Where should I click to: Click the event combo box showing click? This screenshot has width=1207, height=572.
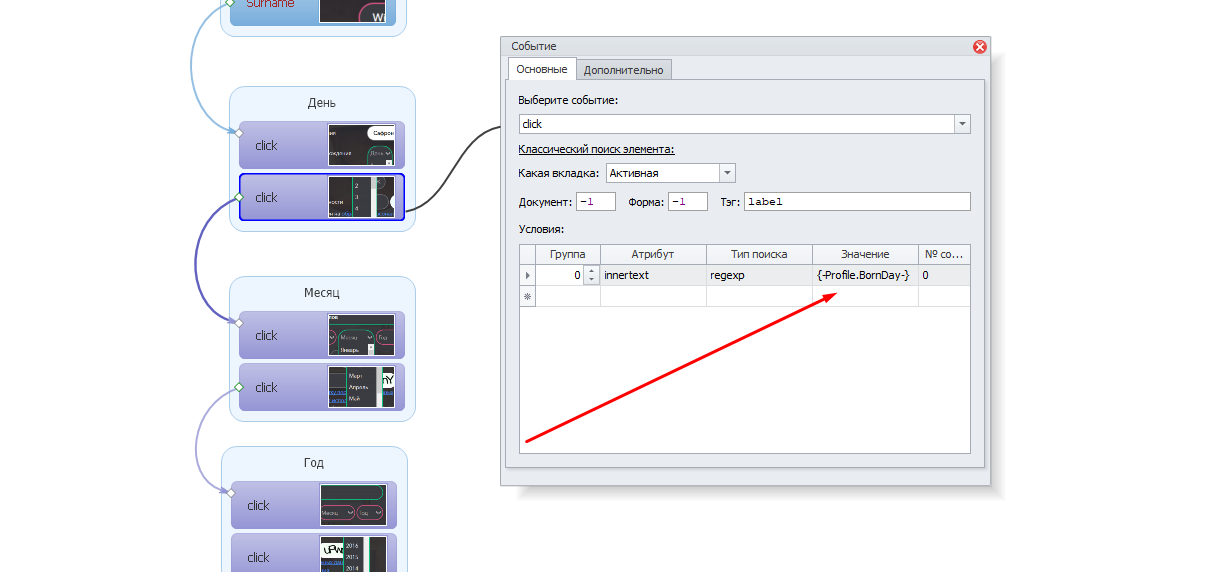pyautogui.click(x=745, y=124)
